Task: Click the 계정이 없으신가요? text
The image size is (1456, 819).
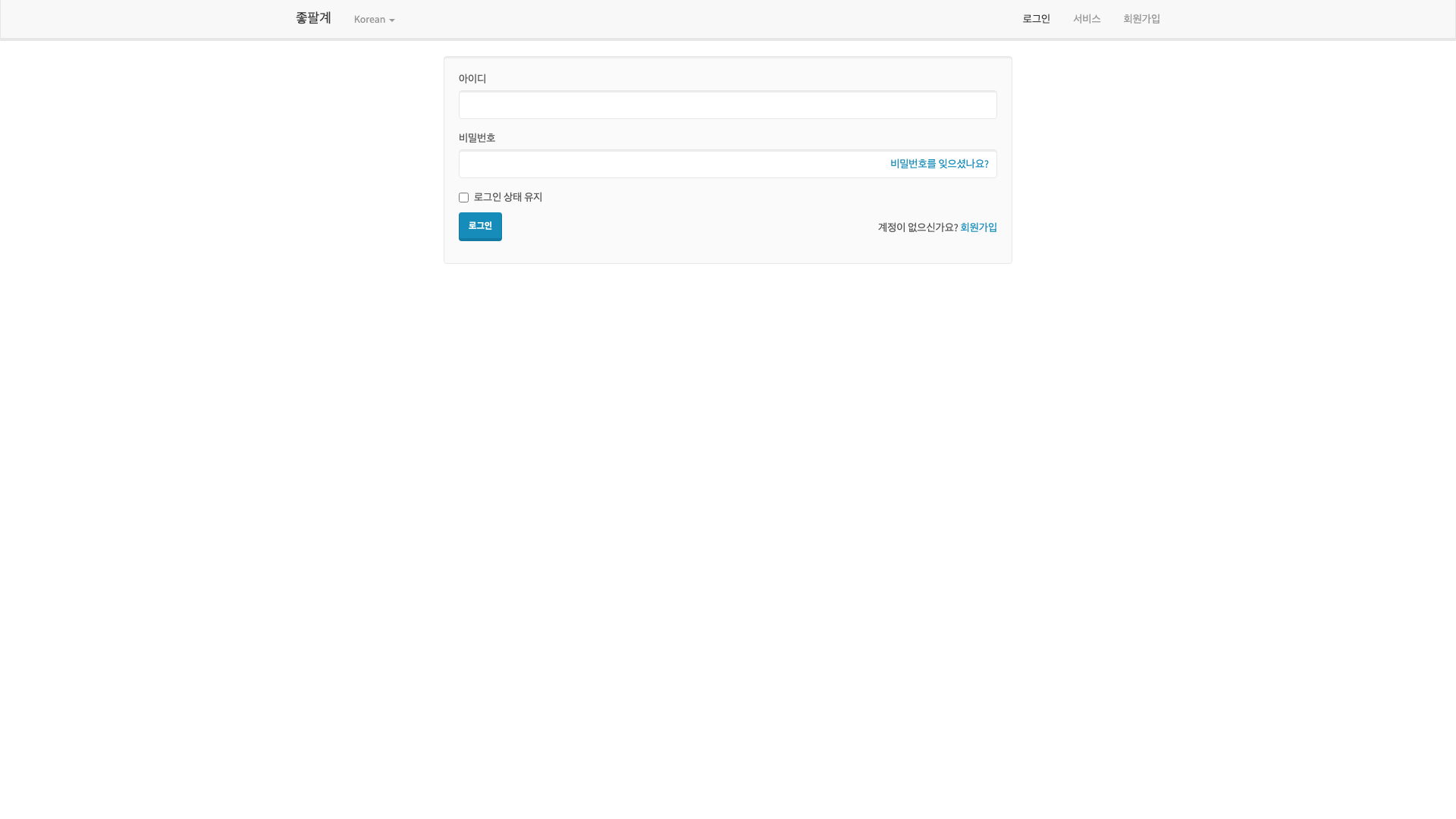Action: coord(917,227)
